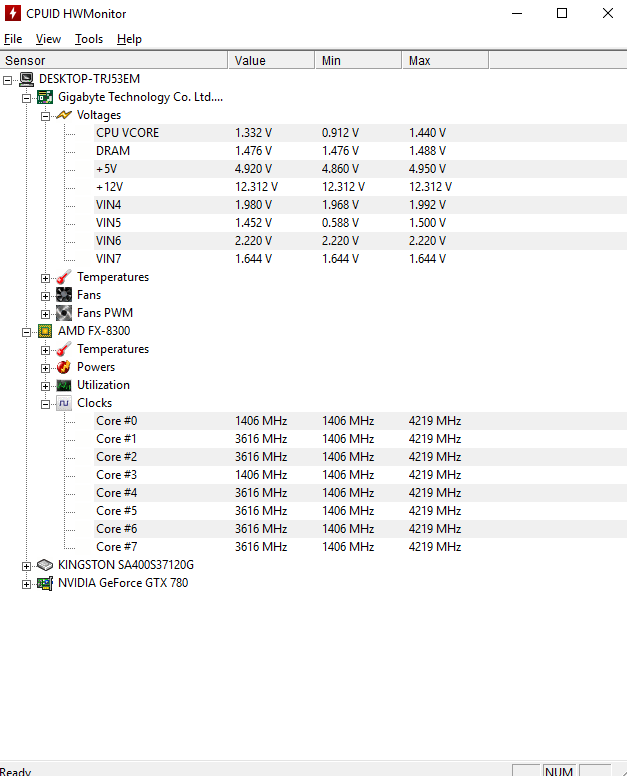The height and width of the screenshot is (776, 627).
Task: Select the DRAM voltage row
Action: click(x=361, y=150)
